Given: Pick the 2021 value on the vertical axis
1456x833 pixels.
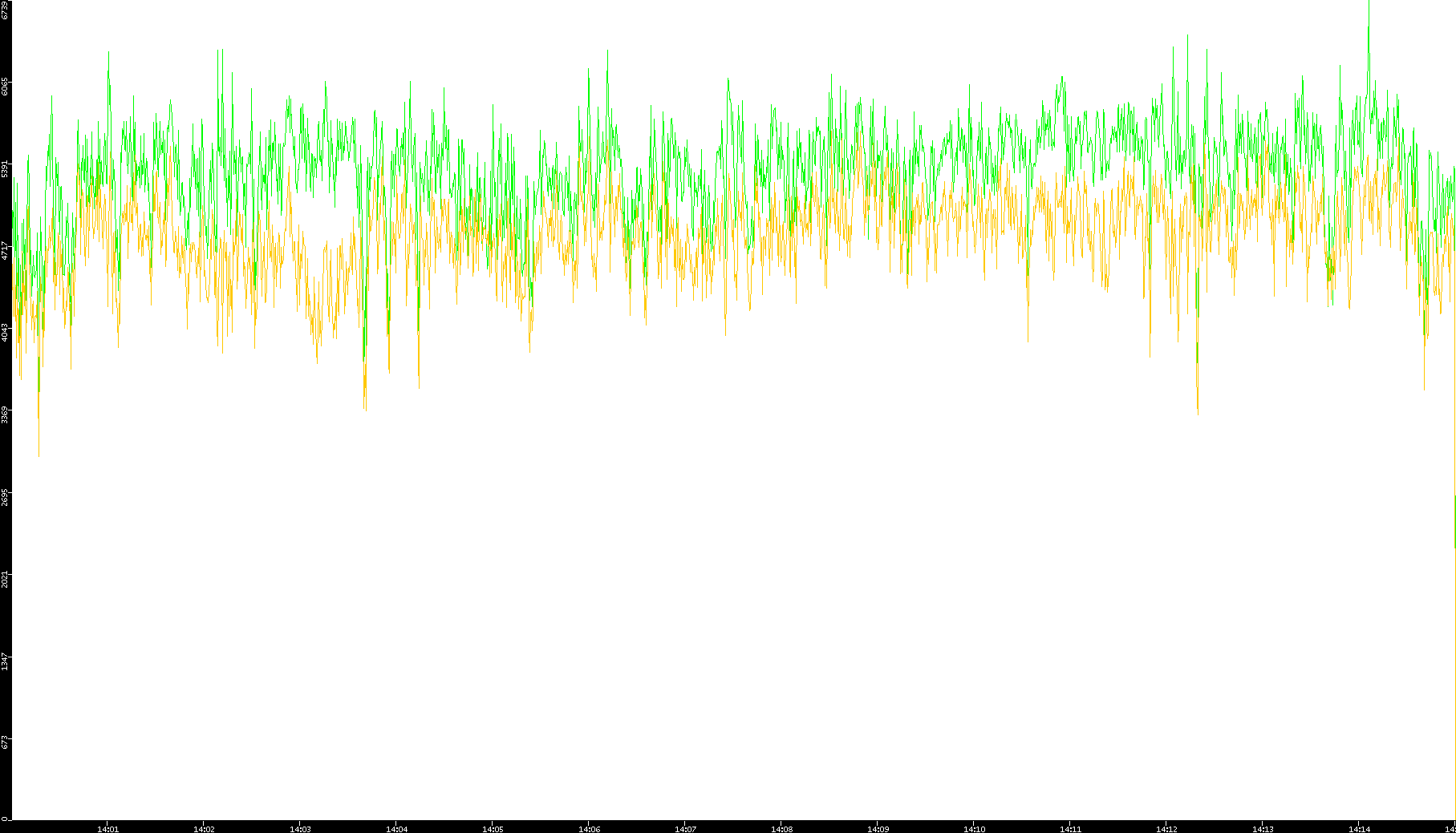Looking at the screenshot, I should pos(6,578).
